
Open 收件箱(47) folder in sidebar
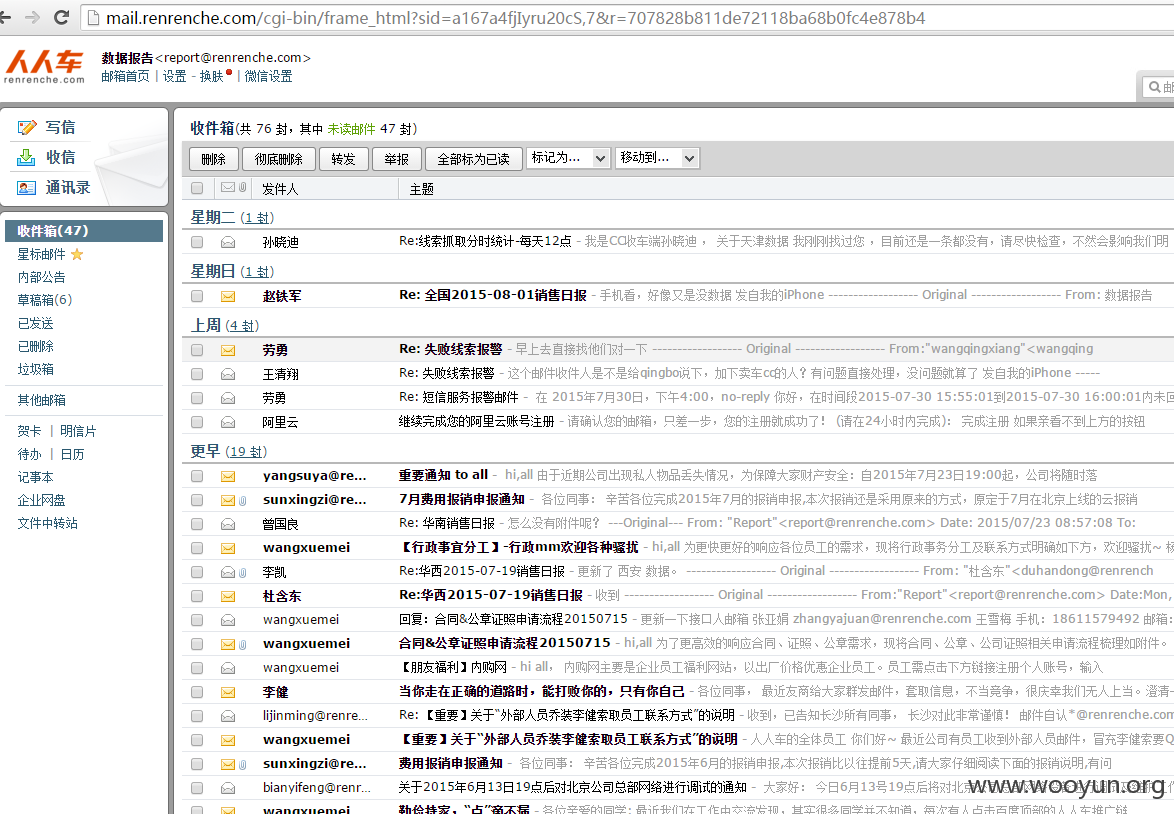click(x=84, y=231)
